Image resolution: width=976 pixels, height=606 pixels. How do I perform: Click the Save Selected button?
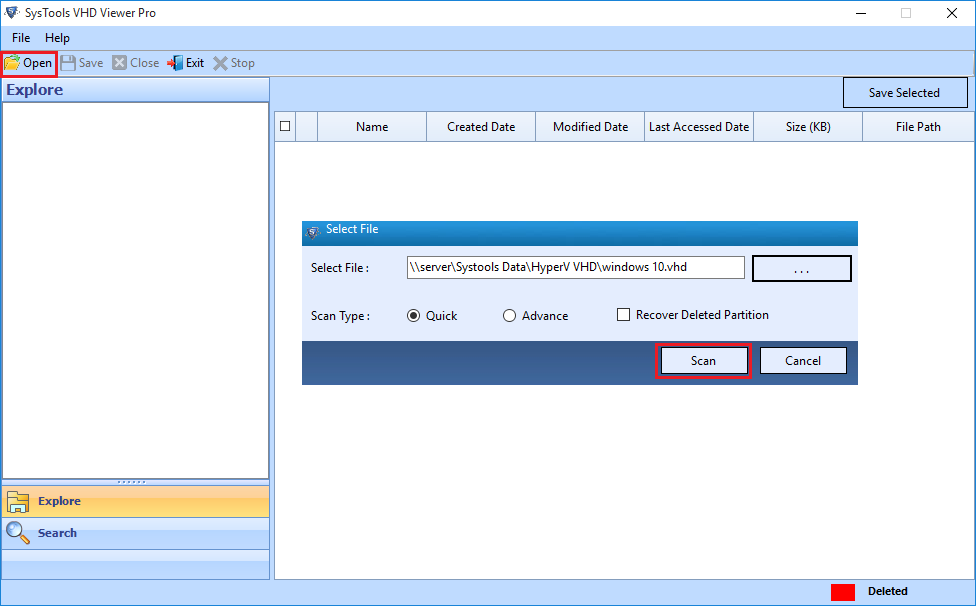[905, 93]
